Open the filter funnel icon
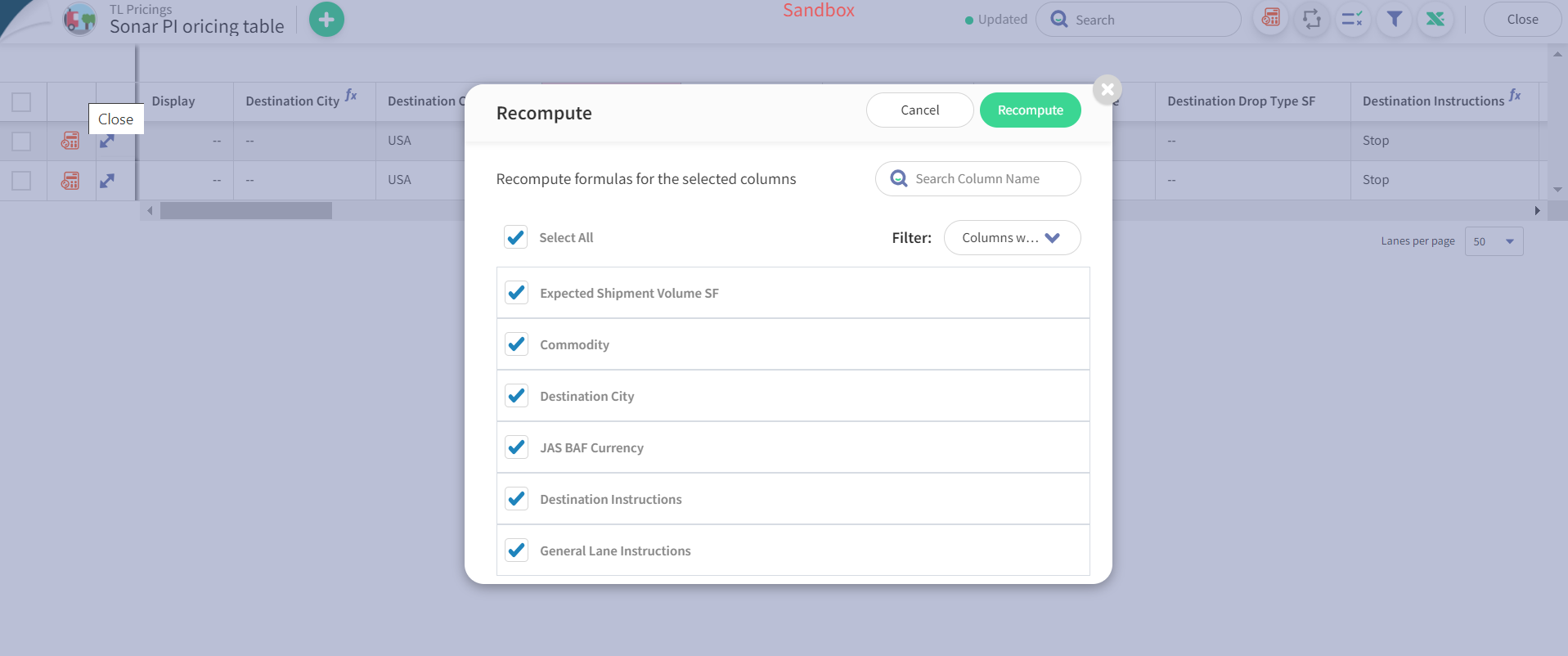Screen dimensions: 1568x656 pyautogui.click(x=1395, y=19)
